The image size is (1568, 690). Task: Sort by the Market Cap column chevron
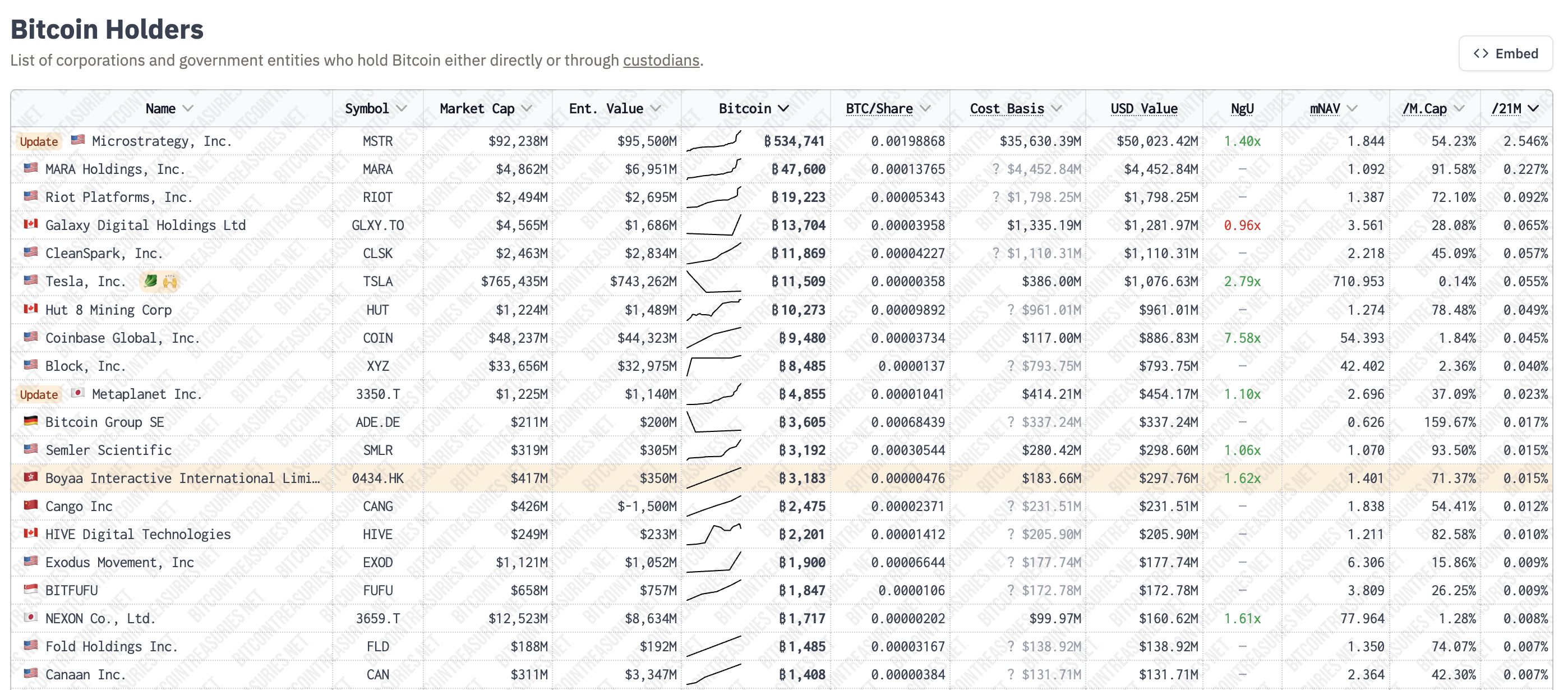(x=527, y=108)
